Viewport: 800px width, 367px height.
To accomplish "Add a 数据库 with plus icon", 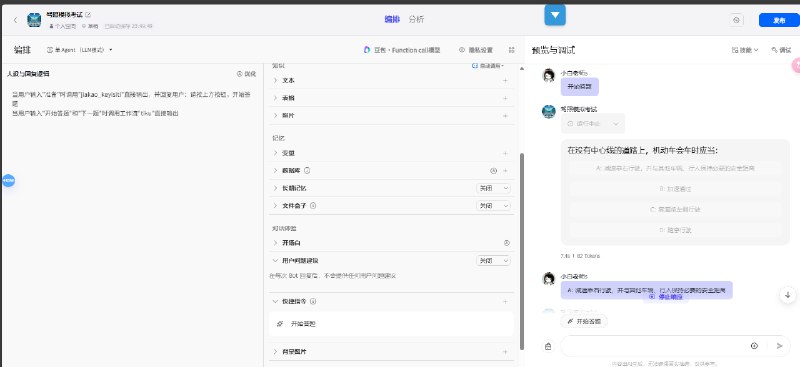I will coord(505,171).
